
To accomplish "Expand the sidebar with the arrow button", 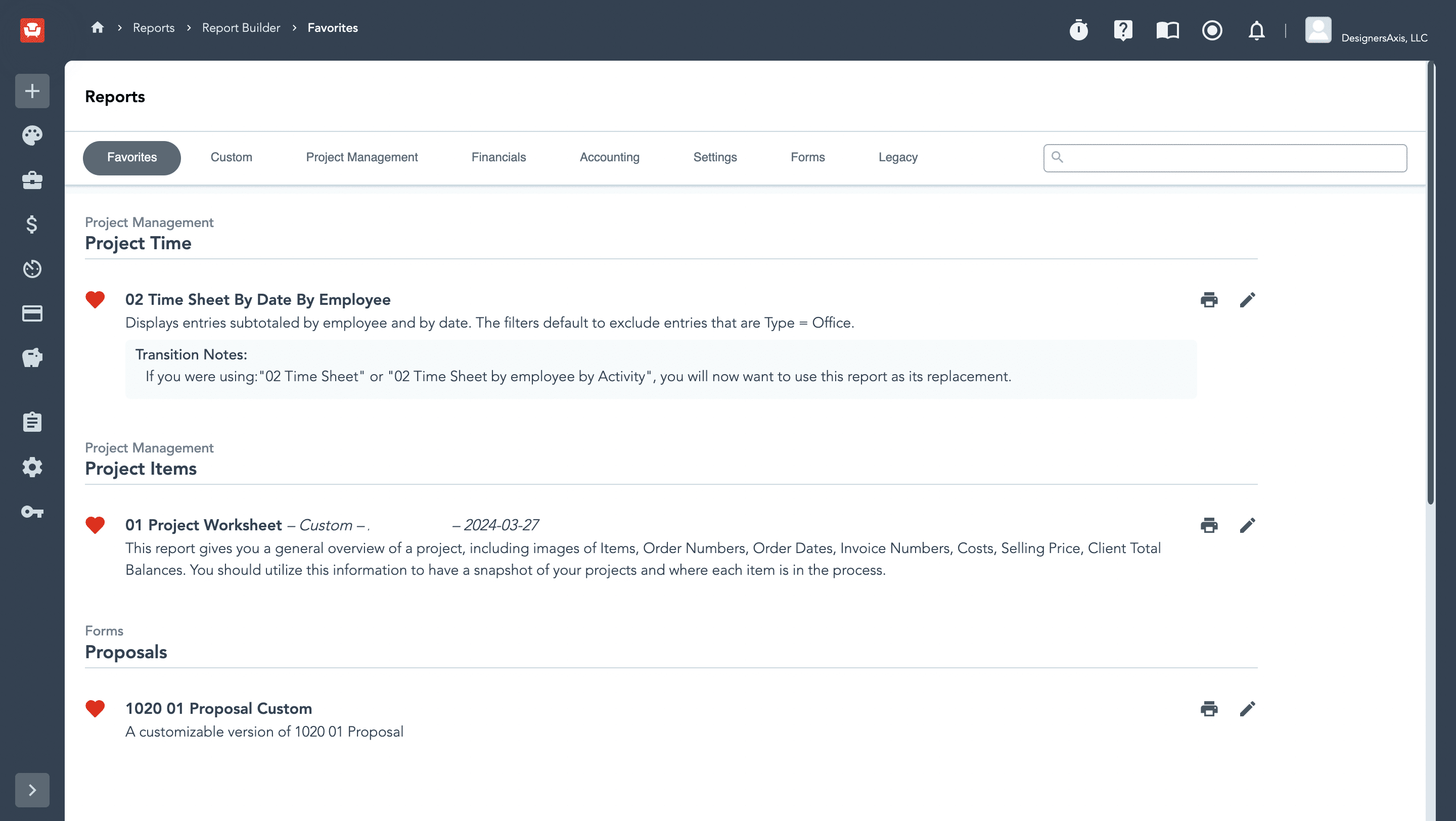I will coord(32,790).
